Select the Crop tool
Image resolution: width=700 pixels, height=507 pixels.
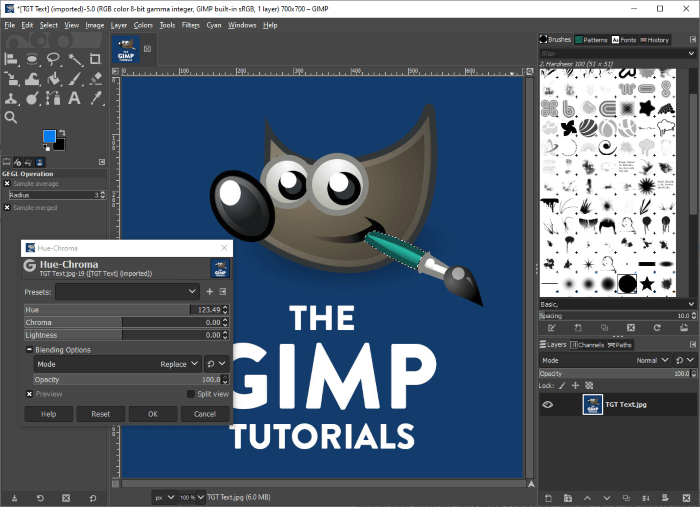click(x=97, y=58)
